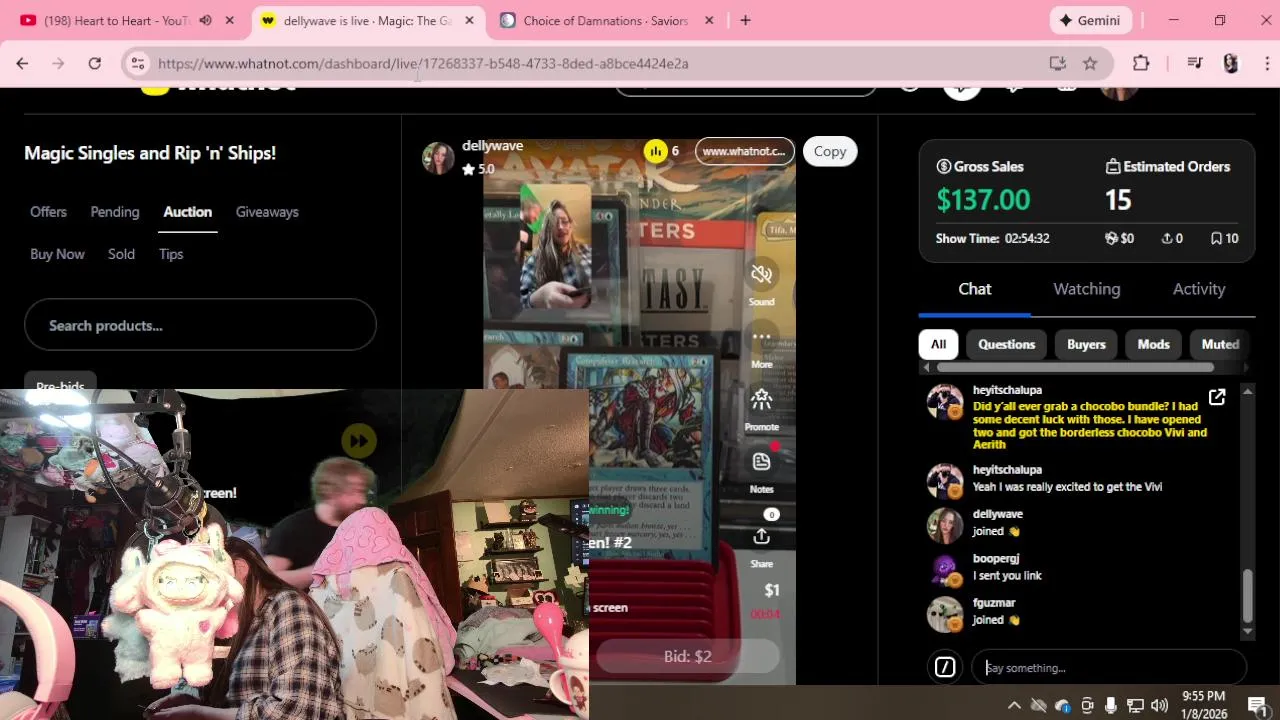Viewport: 1280px width, 720px height.
Task: Click the scroll down arrow in chat
Action: point(1247,632)
